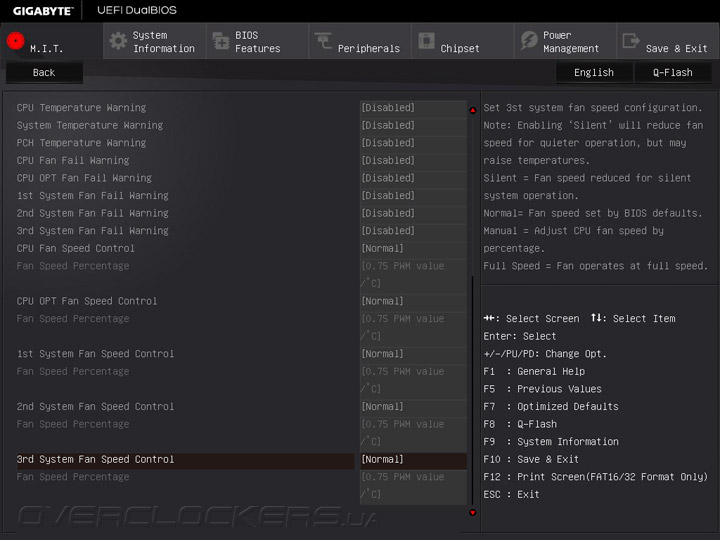Toggle CPU Fan Fail Warning setting
Viewport: 720px width, 540px height.
(413, 161)
